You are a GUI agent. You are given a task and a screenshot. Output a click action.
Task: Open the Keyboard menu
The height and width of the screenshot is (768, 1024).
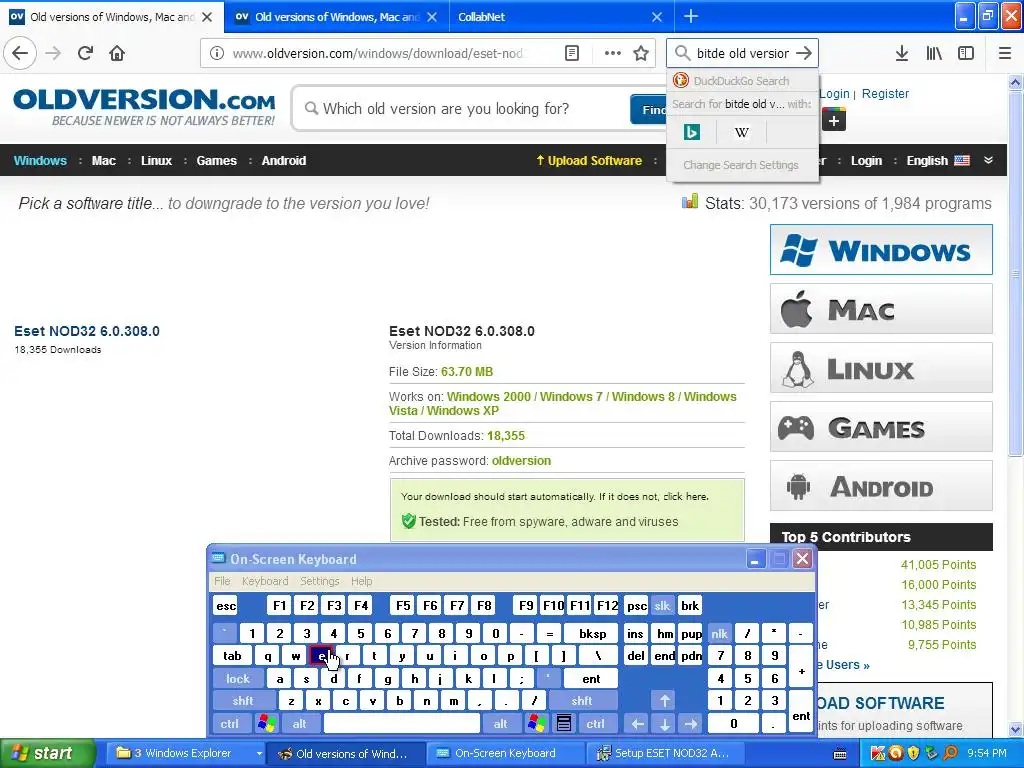pos(264,581)
